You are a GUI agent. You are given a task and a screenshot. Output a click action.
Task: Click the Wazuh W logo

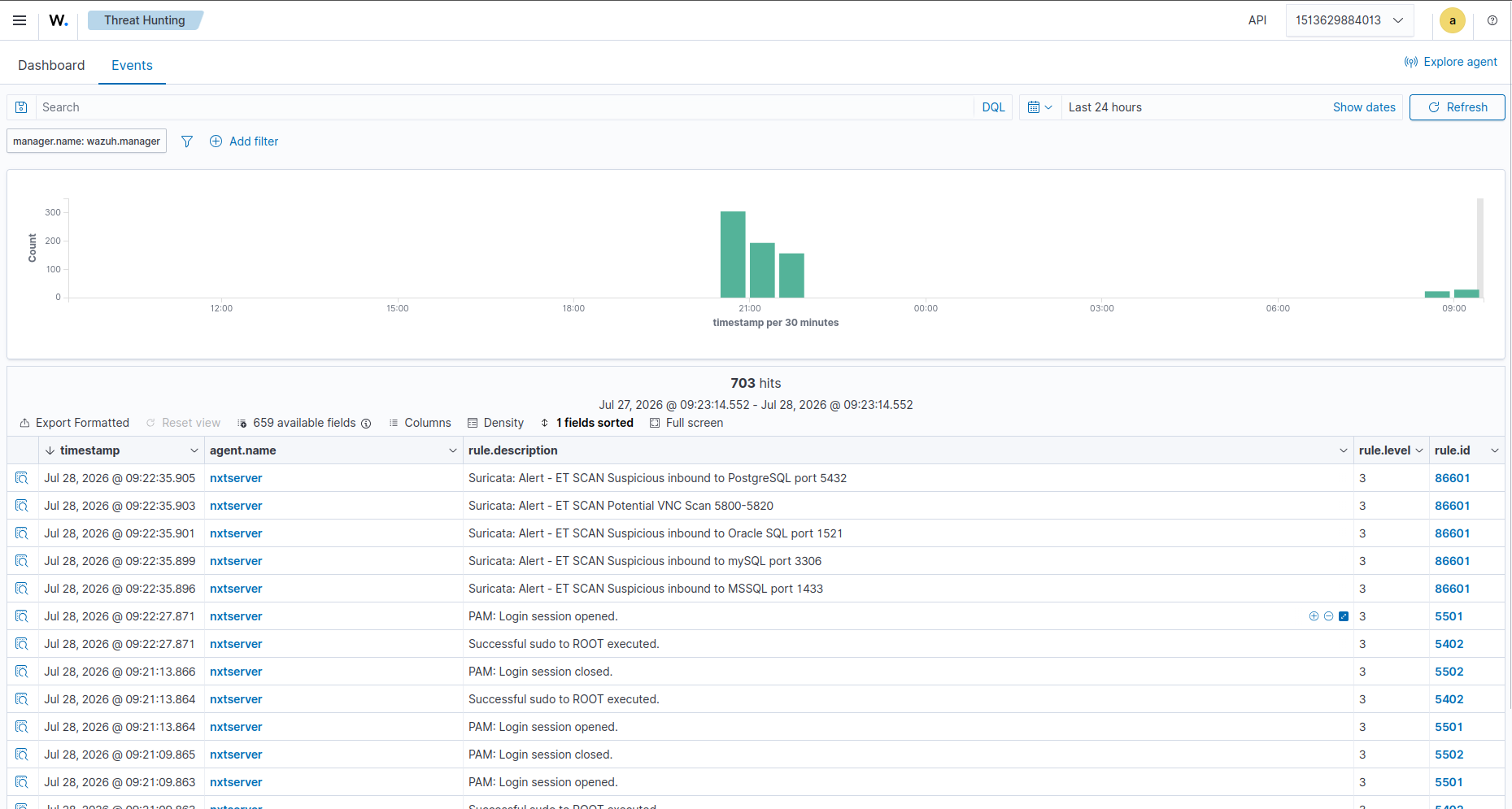(59, 20)
